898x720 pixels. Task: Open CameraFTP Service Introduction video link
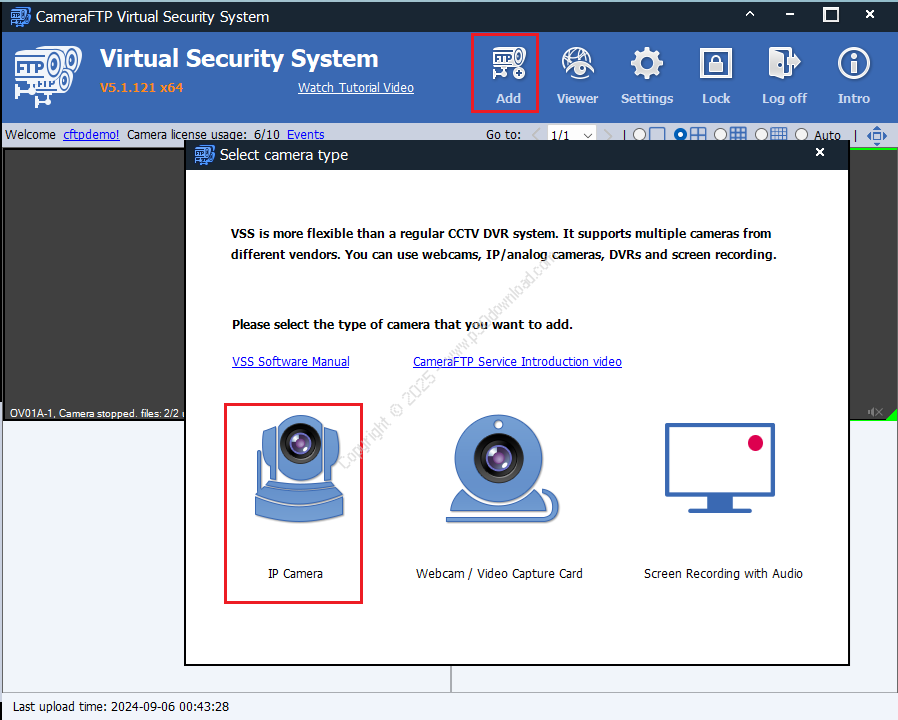517,362
